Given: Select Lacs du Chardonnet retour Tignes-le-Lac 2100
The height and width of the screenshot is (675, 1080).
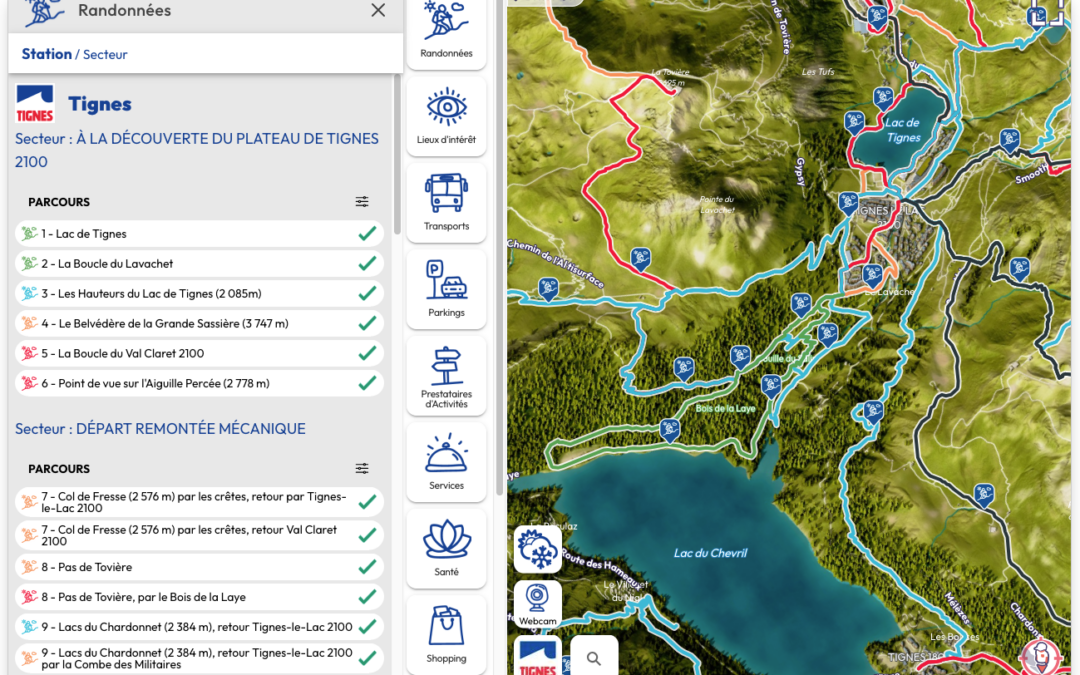Looking at the screenshot, I should pyautogui.click(x=199, y=627).
